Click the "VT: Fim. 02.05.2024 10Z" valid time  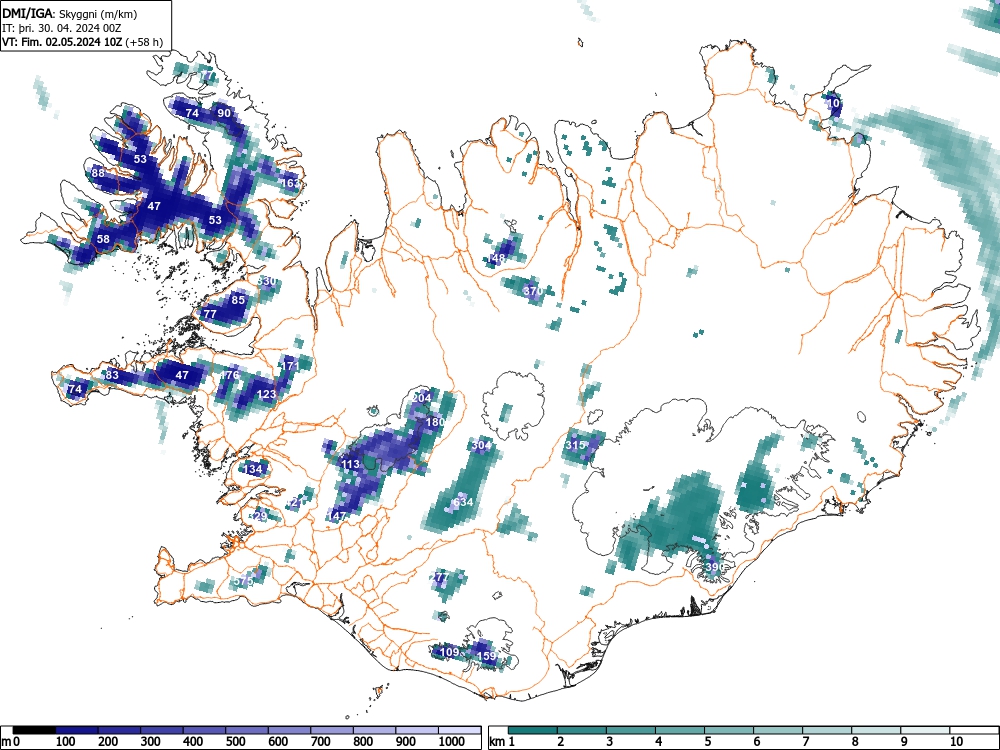pyautogui.click(x=63, y=42)
